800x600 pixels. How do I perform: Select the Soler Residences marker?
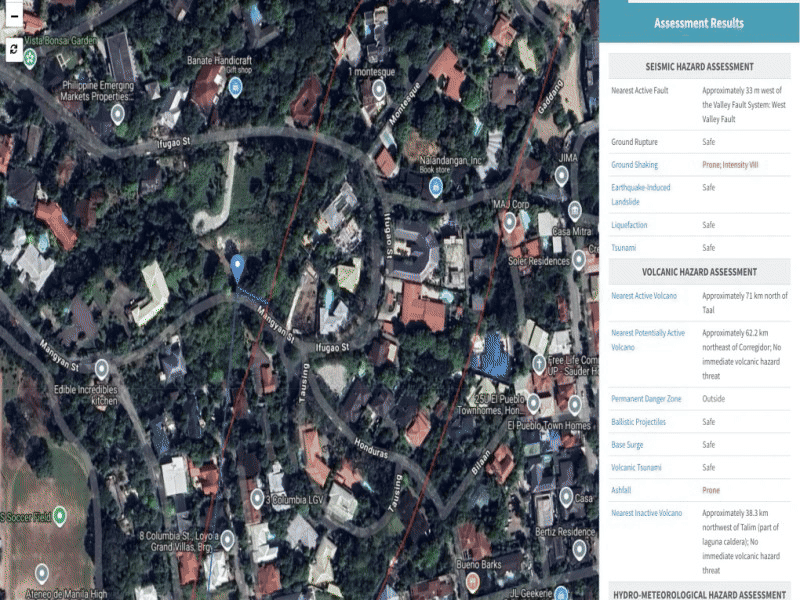pyautogui.click(x=578, y=261)
